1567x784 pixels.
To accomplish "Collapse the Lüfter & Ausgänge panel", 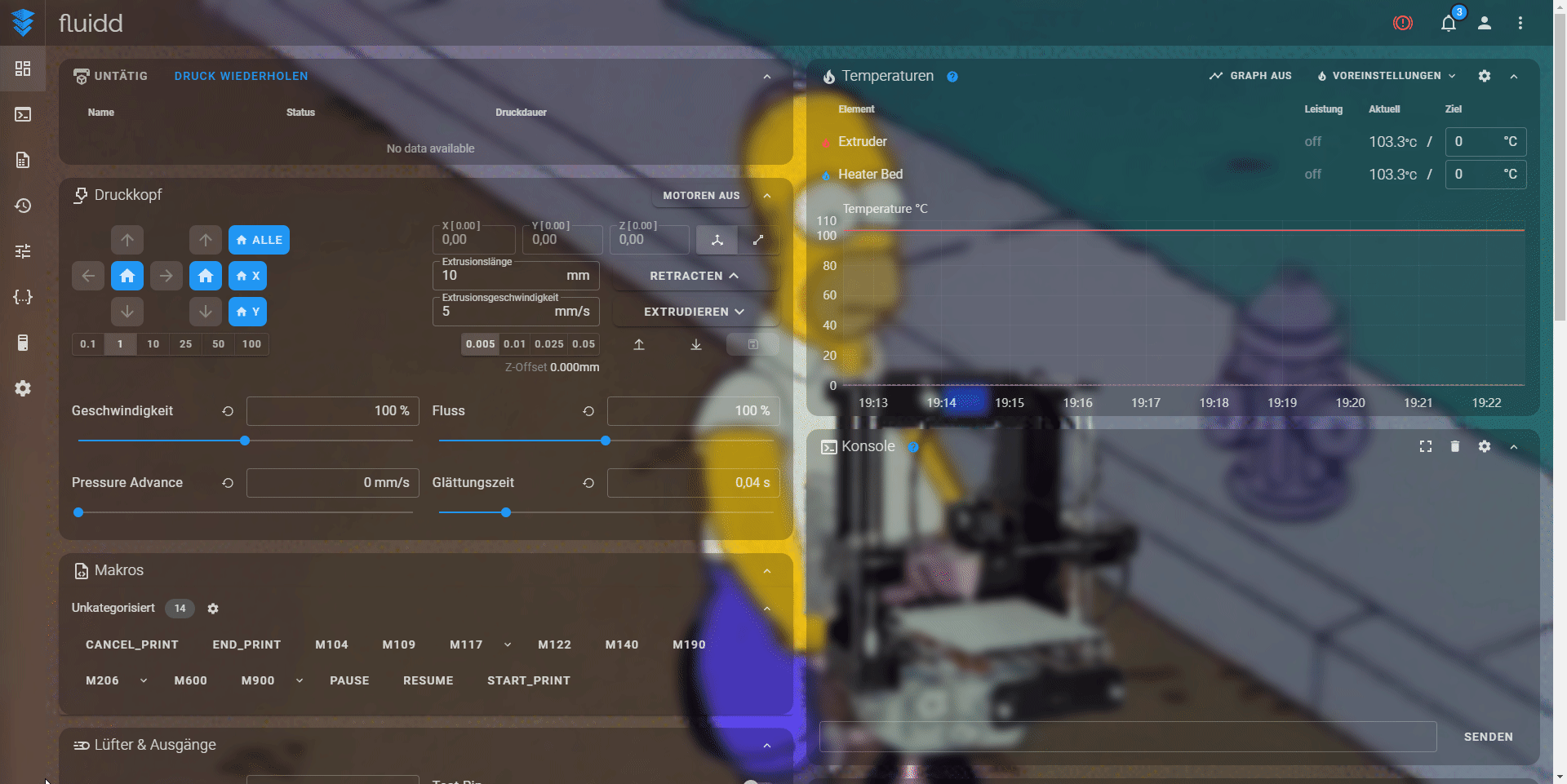I will click(x=767, y=746).
